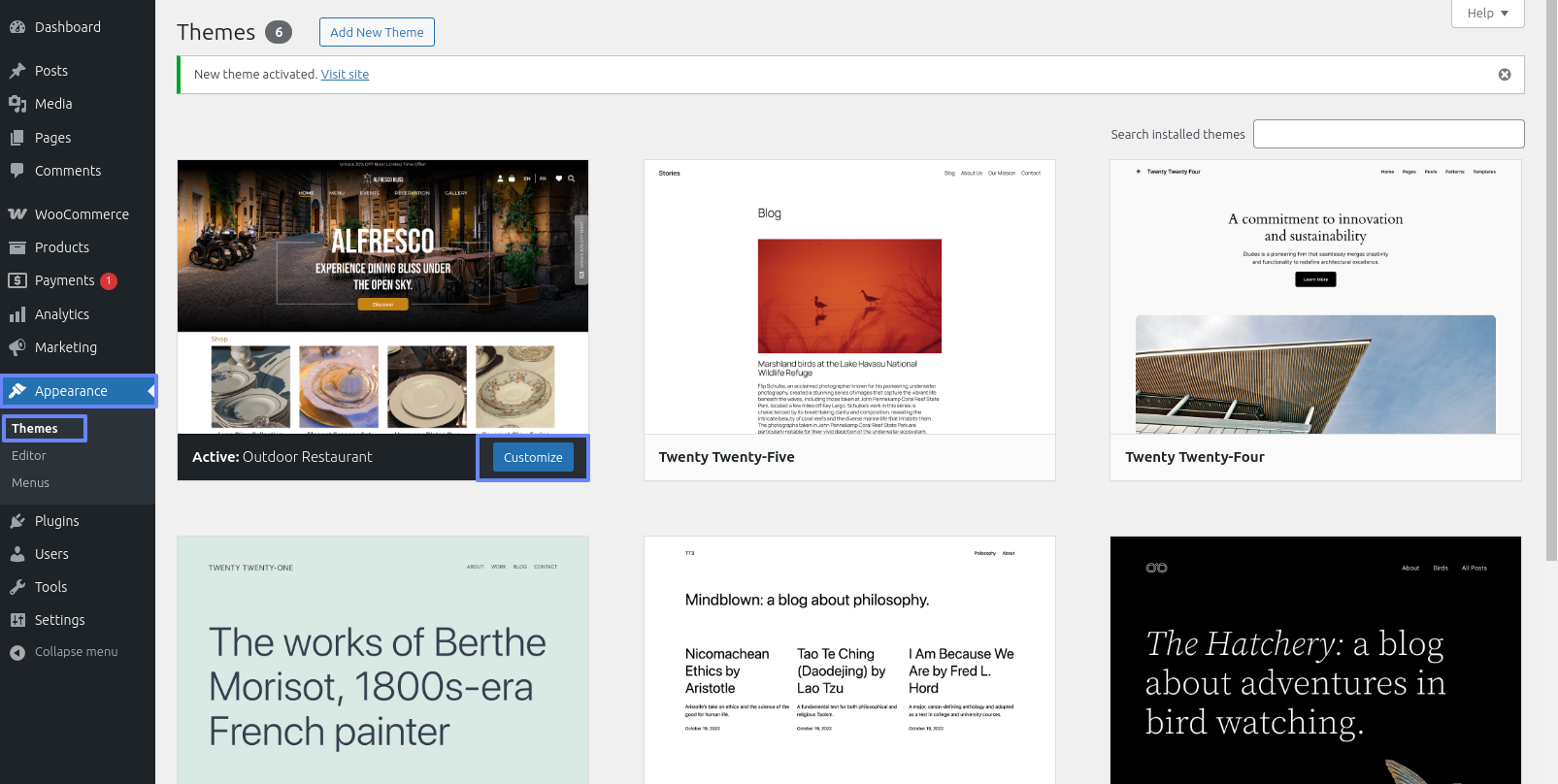
Task: Focus the Search installed themes field
Action: (x=1388, y=134)
